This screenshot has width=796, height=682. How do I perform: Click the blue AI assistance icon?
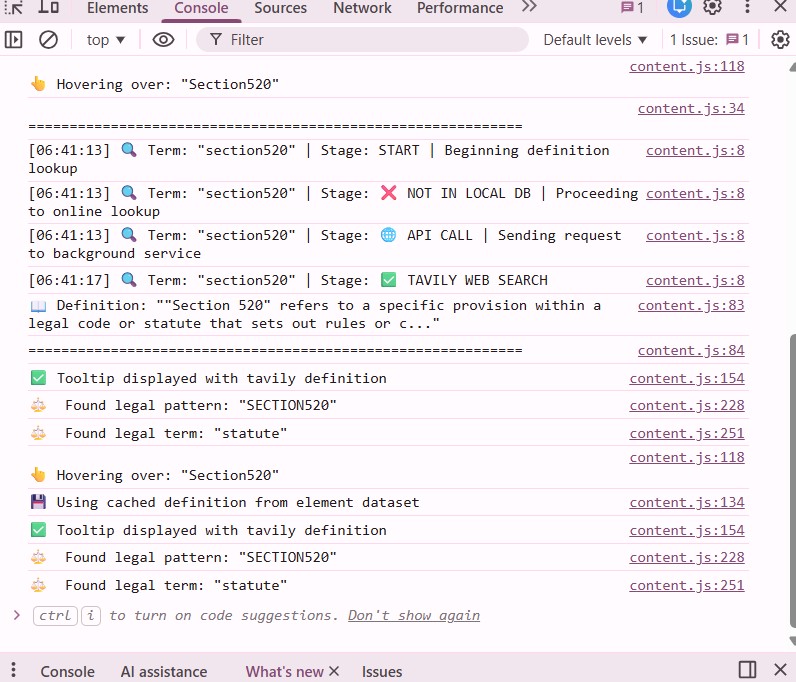679,7
